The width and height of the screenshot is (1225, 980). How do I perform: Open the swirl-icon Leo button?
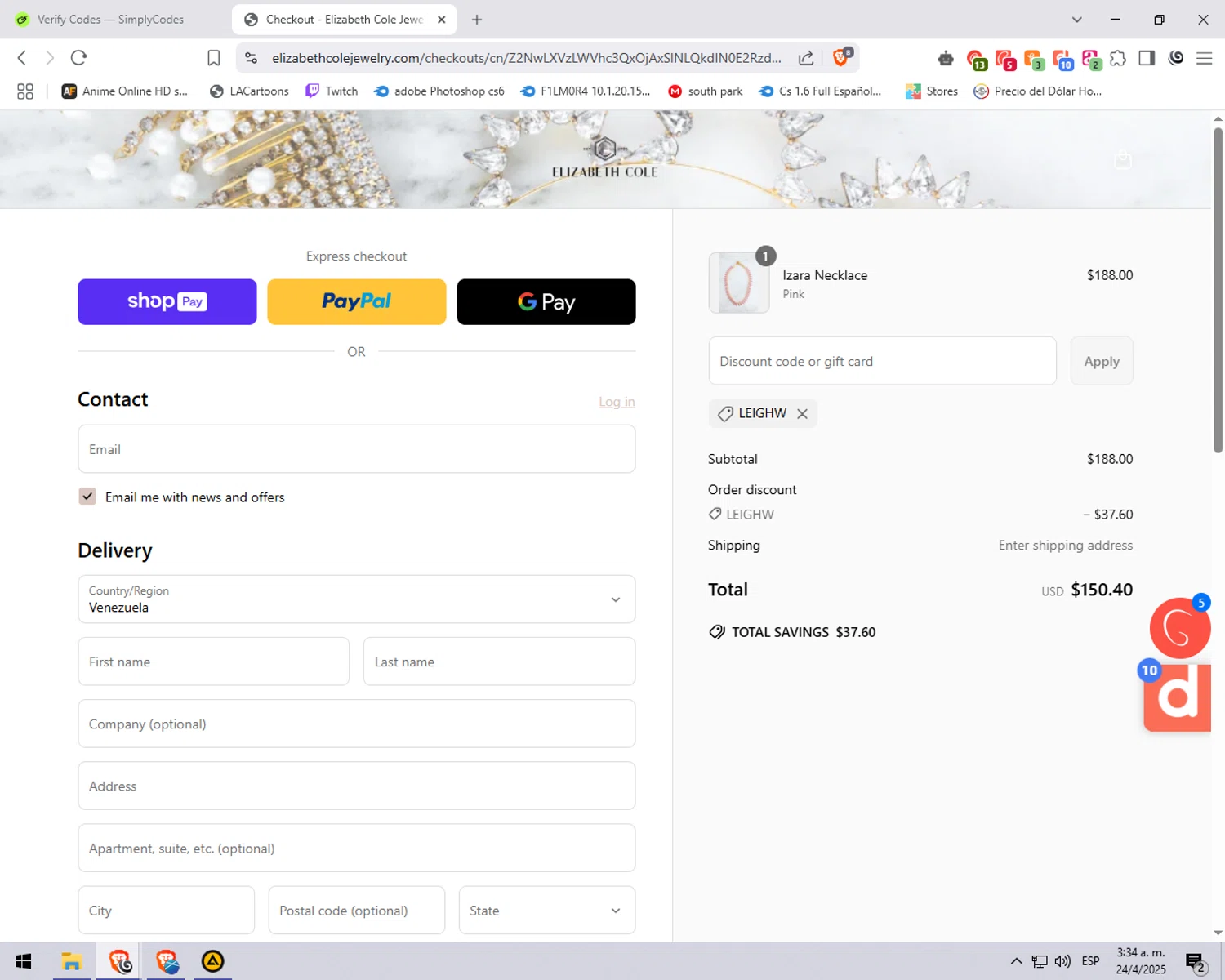(1176, 58)
